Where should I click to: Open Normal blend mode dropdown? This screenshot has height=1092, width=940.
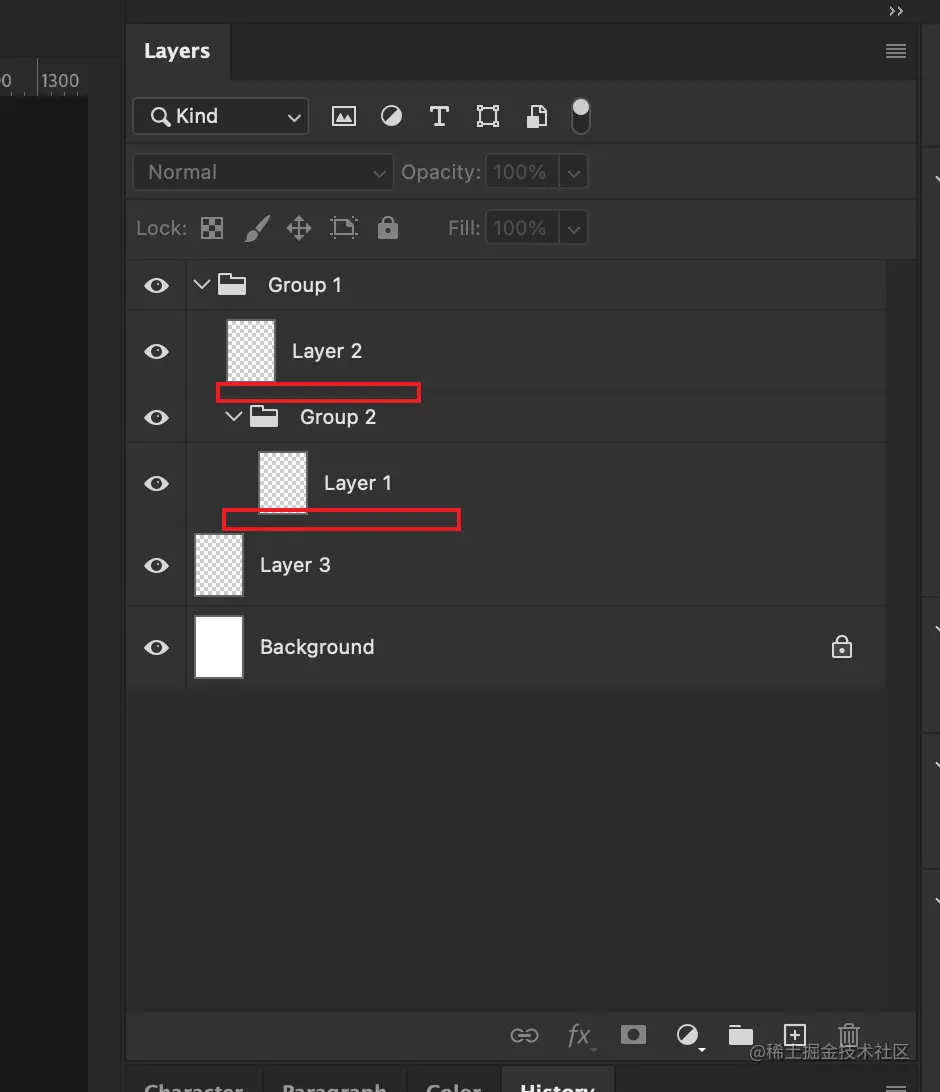(x=263, y=172)
